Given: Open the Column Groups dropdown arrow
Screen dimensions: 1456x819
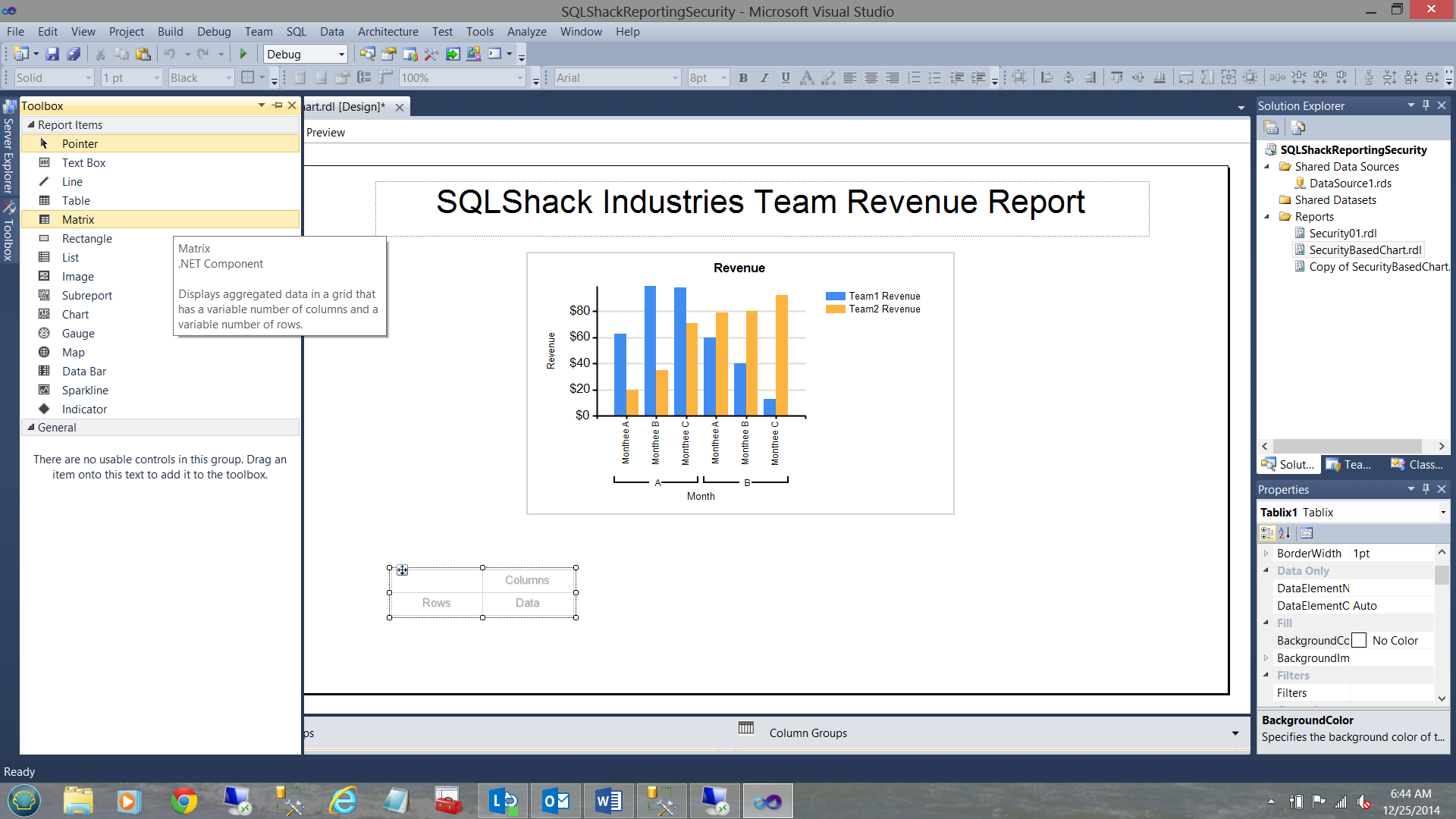Looking at the screenshot, I should [x=1235, y=733].
